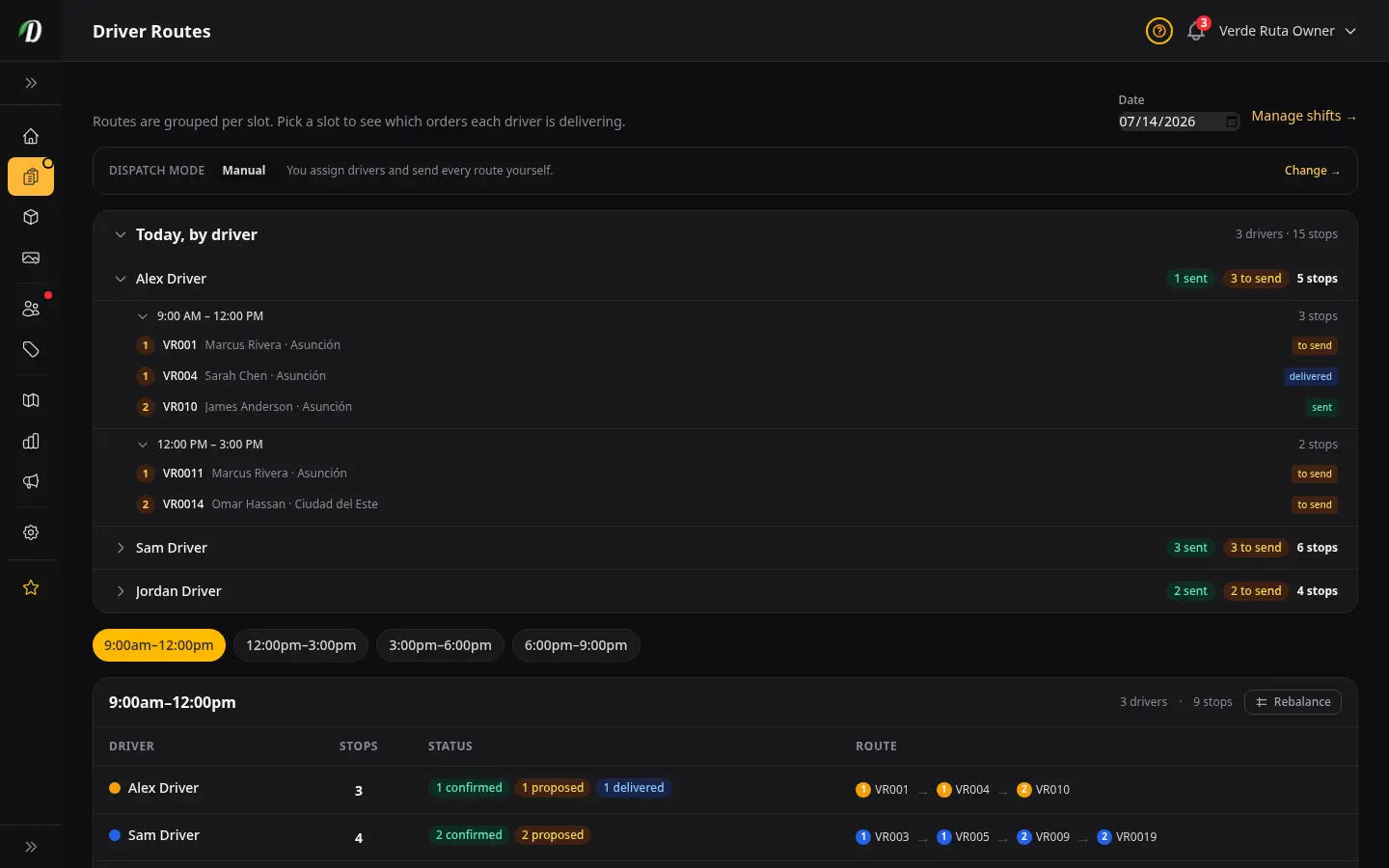The height and width of the screenshot is (868, 1389).
Task: Click the VR001 Marcus Rivera order row
Action: coord(725,345)
